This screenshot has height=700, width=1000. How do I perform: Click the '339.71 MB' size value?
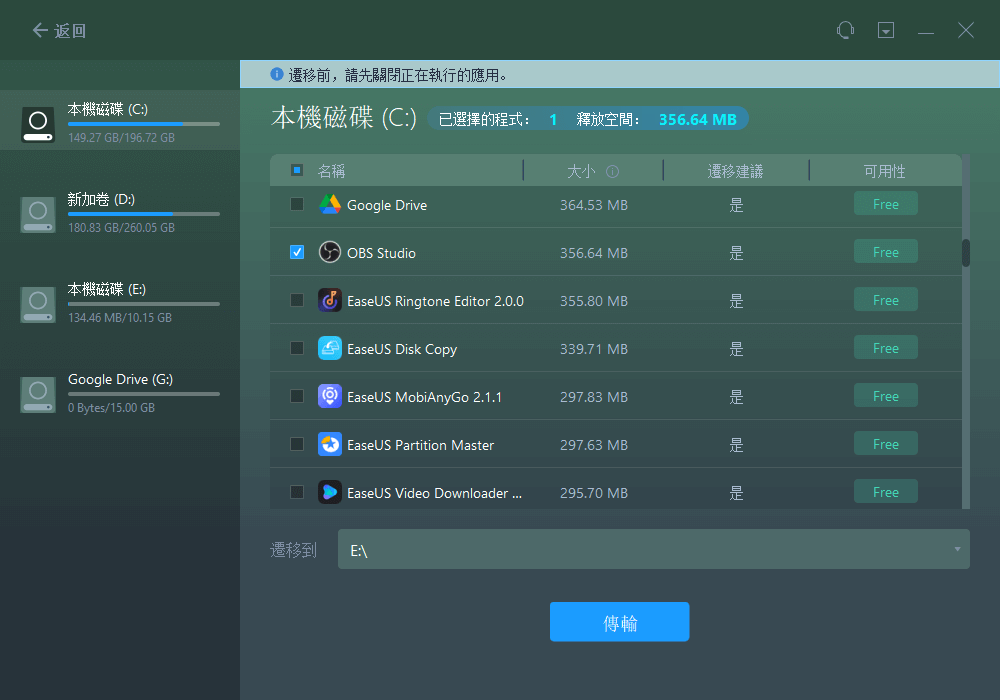594,349
